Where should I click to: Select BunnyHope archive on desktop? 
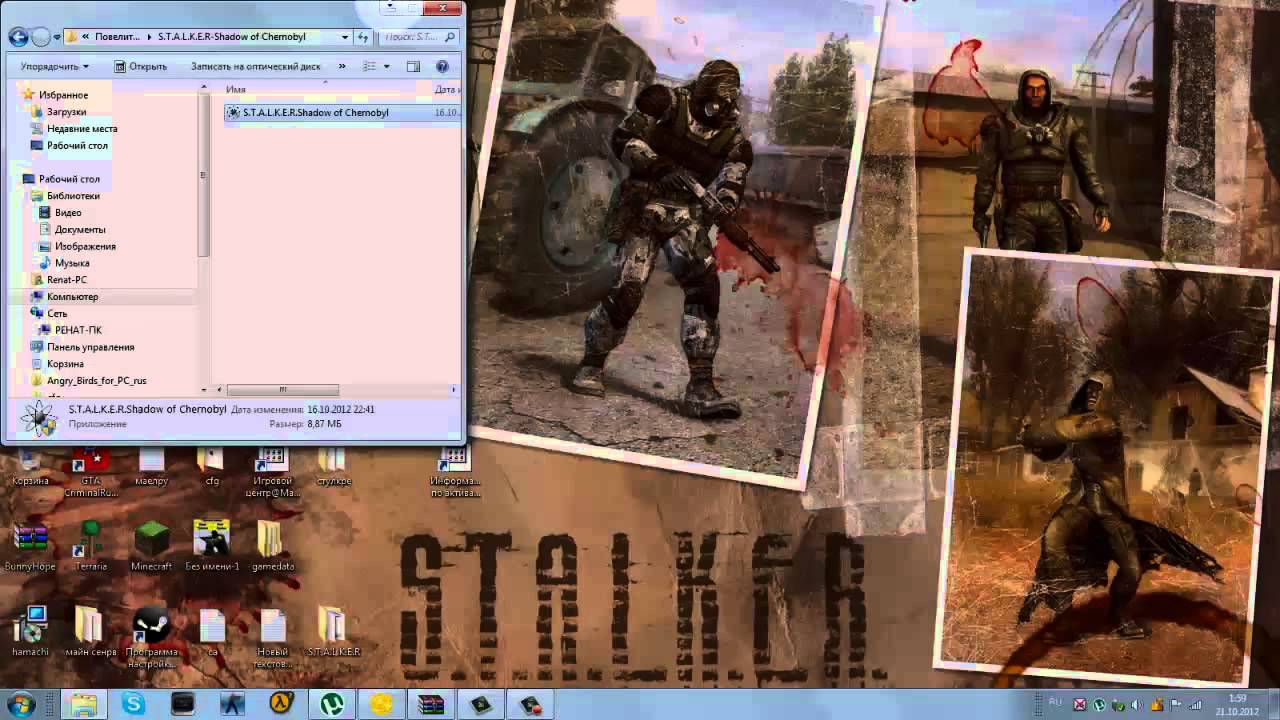[30, 547]
